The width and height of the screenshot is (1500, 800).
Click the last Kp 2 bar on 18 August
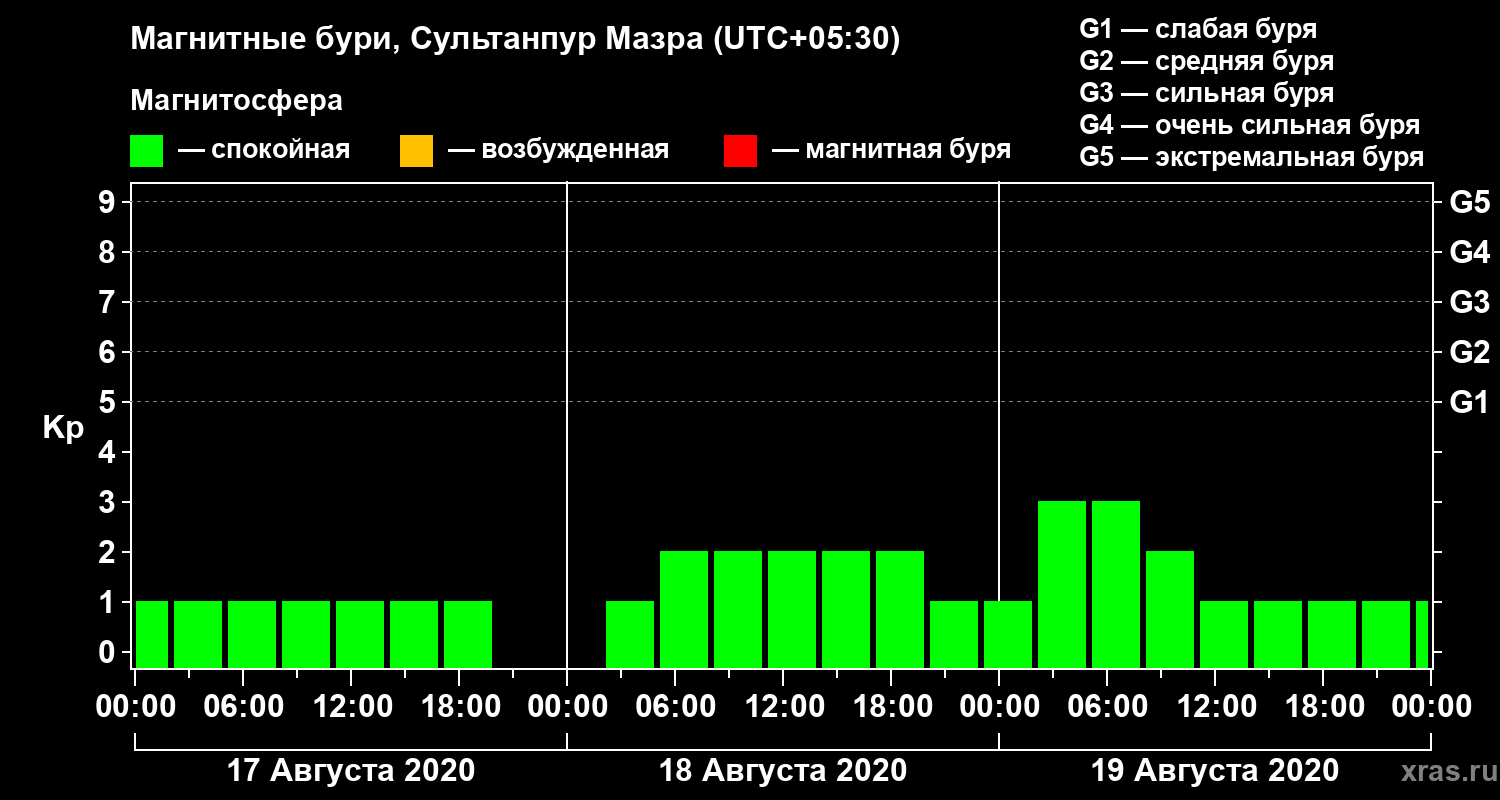[x=900, y=609]
